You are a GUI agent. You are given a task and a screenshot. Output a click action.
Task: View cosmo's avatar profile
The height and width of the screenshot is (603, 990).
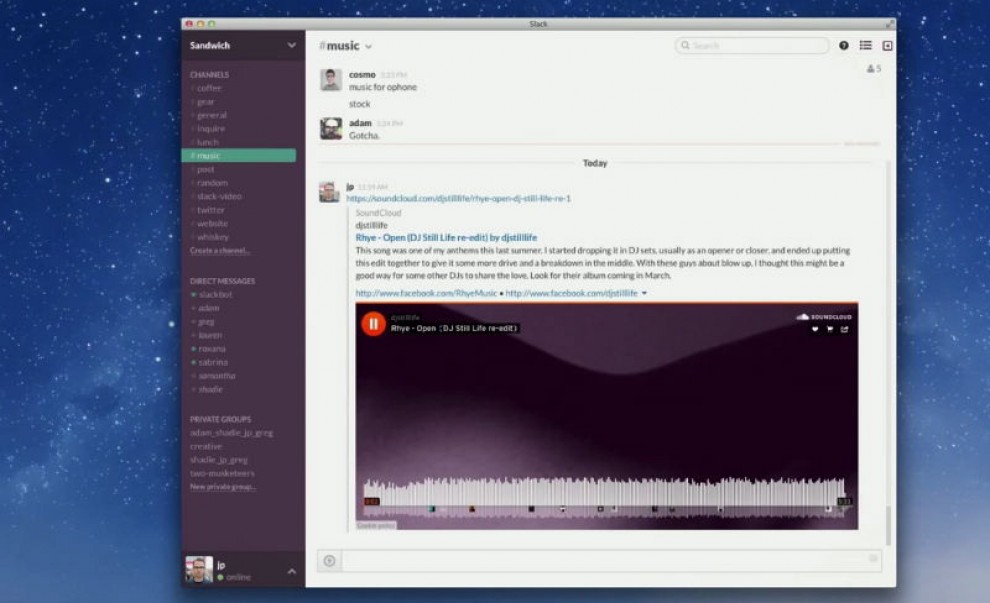331,80
